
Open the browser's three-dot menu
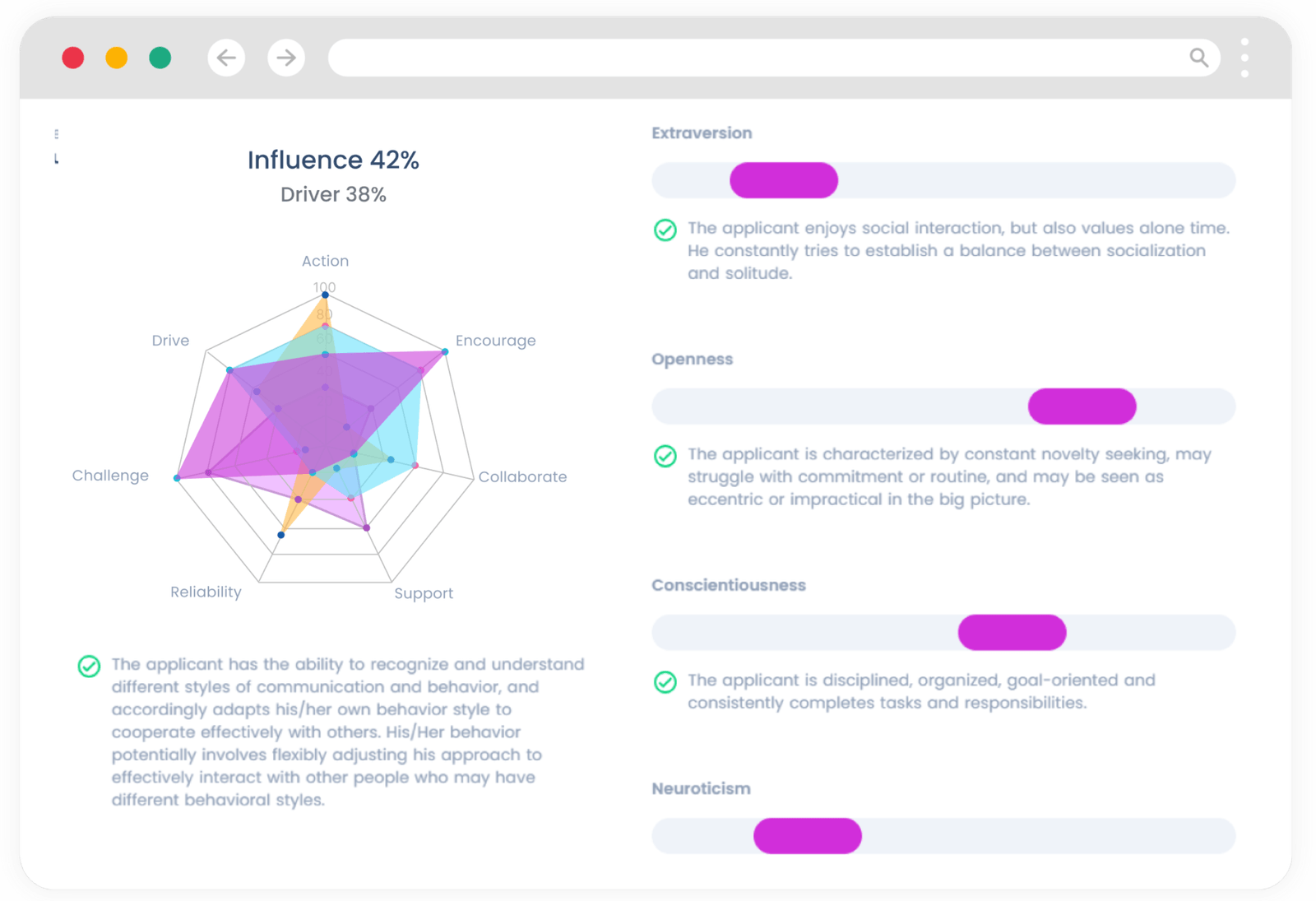(1244, 58)
